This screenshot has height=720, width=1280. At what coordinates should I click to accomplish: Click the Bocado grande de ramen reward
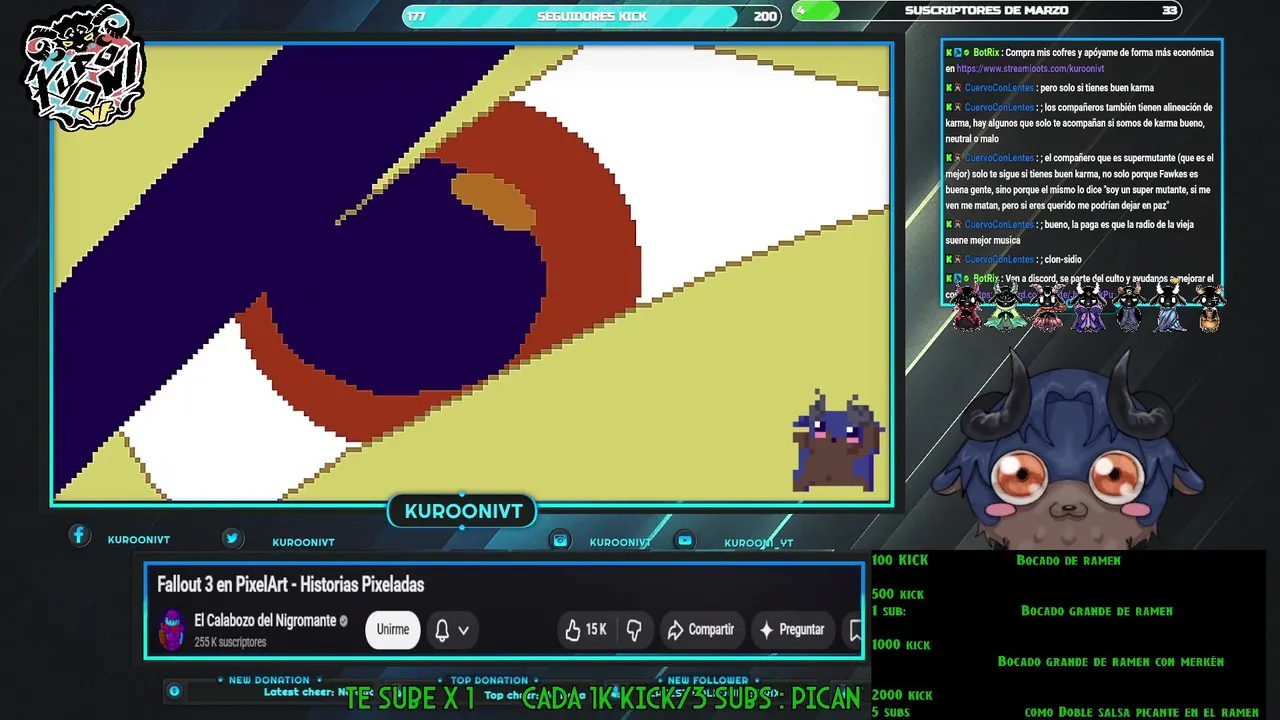click(x=1097, y=611)
